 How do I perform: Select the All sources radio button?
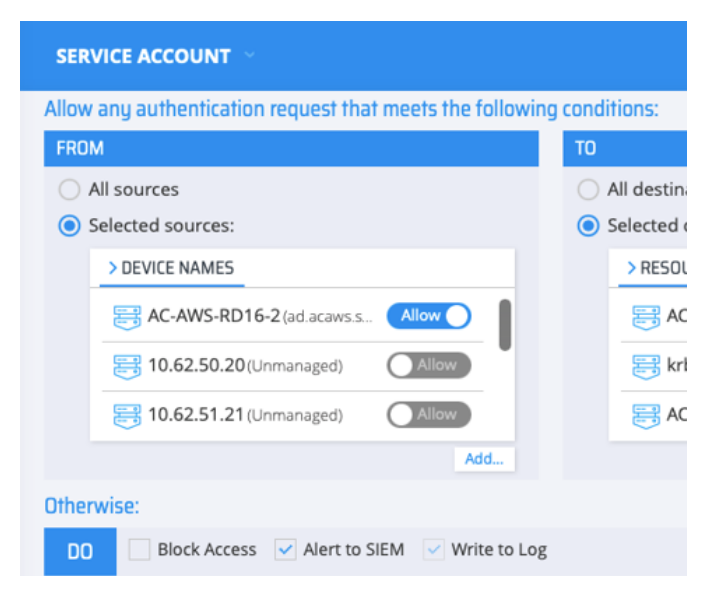coord(69,189)
